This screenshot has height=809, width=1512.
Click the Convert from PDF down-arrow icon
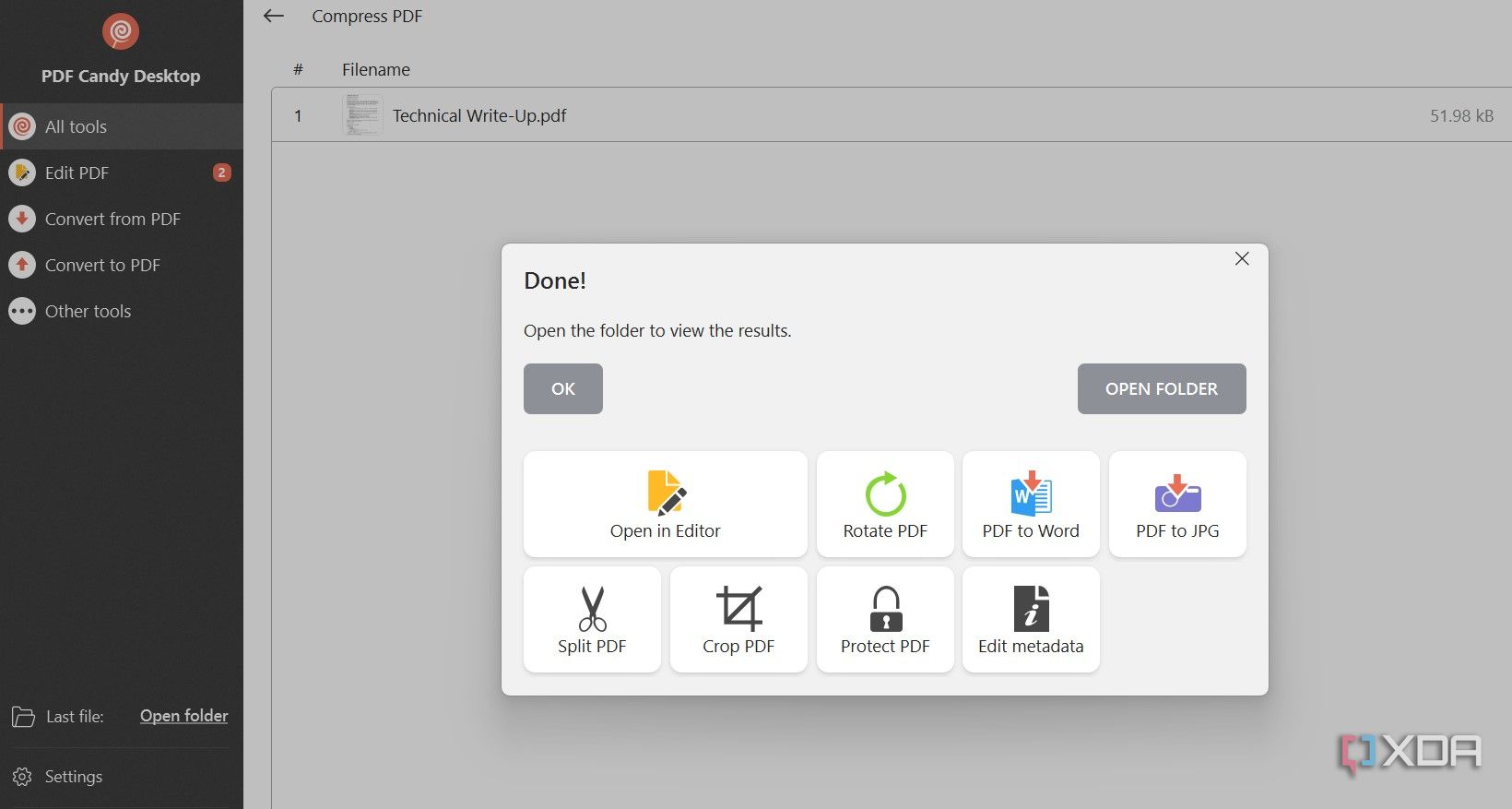(x=22, y=219)
